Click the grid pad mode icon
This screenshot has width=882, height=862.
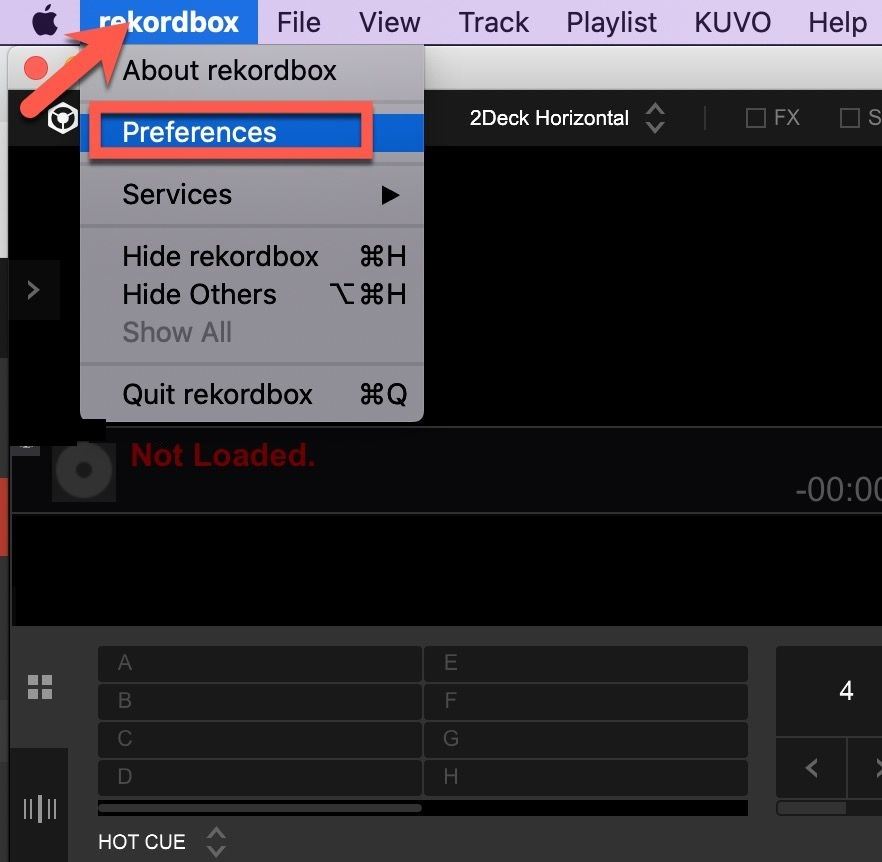40,687
